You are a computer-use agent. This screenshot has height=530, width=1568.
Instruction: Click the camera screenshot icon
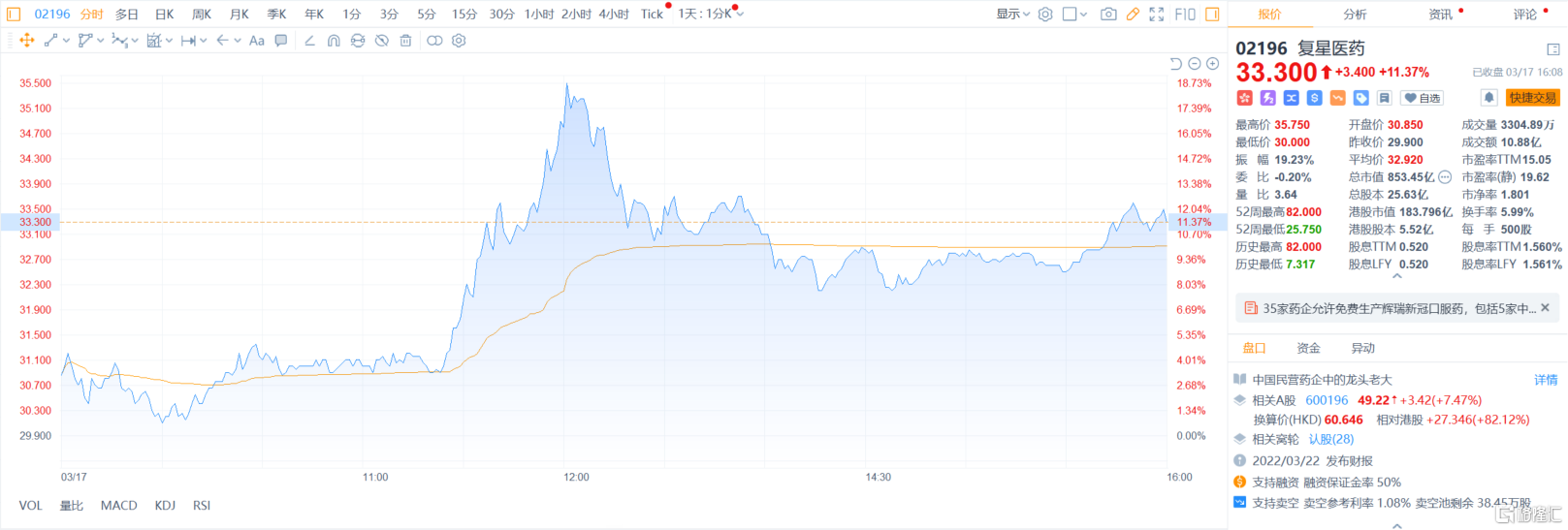pyautogui.click(x=1108, y=15)
